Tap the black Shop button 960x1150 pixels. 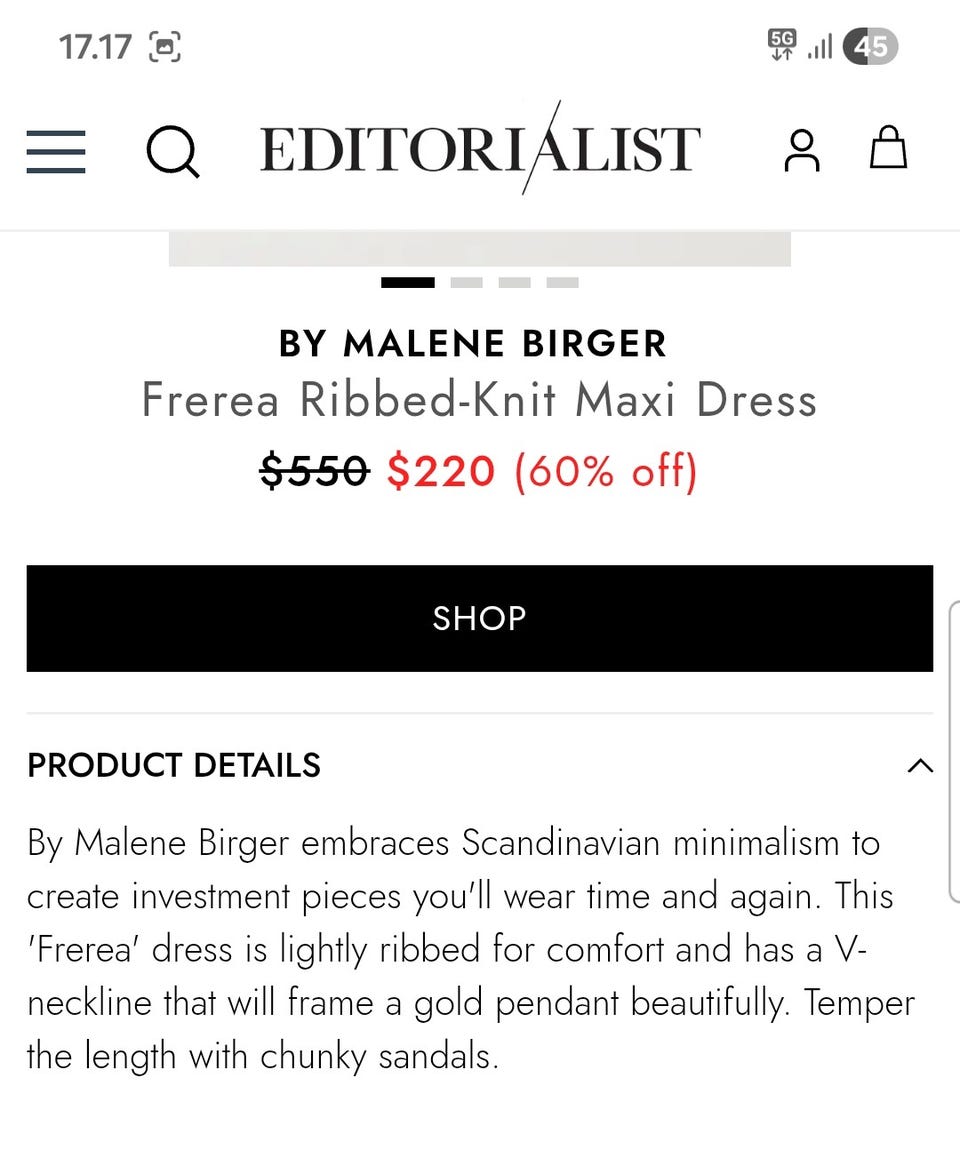[x=480, y=618]
